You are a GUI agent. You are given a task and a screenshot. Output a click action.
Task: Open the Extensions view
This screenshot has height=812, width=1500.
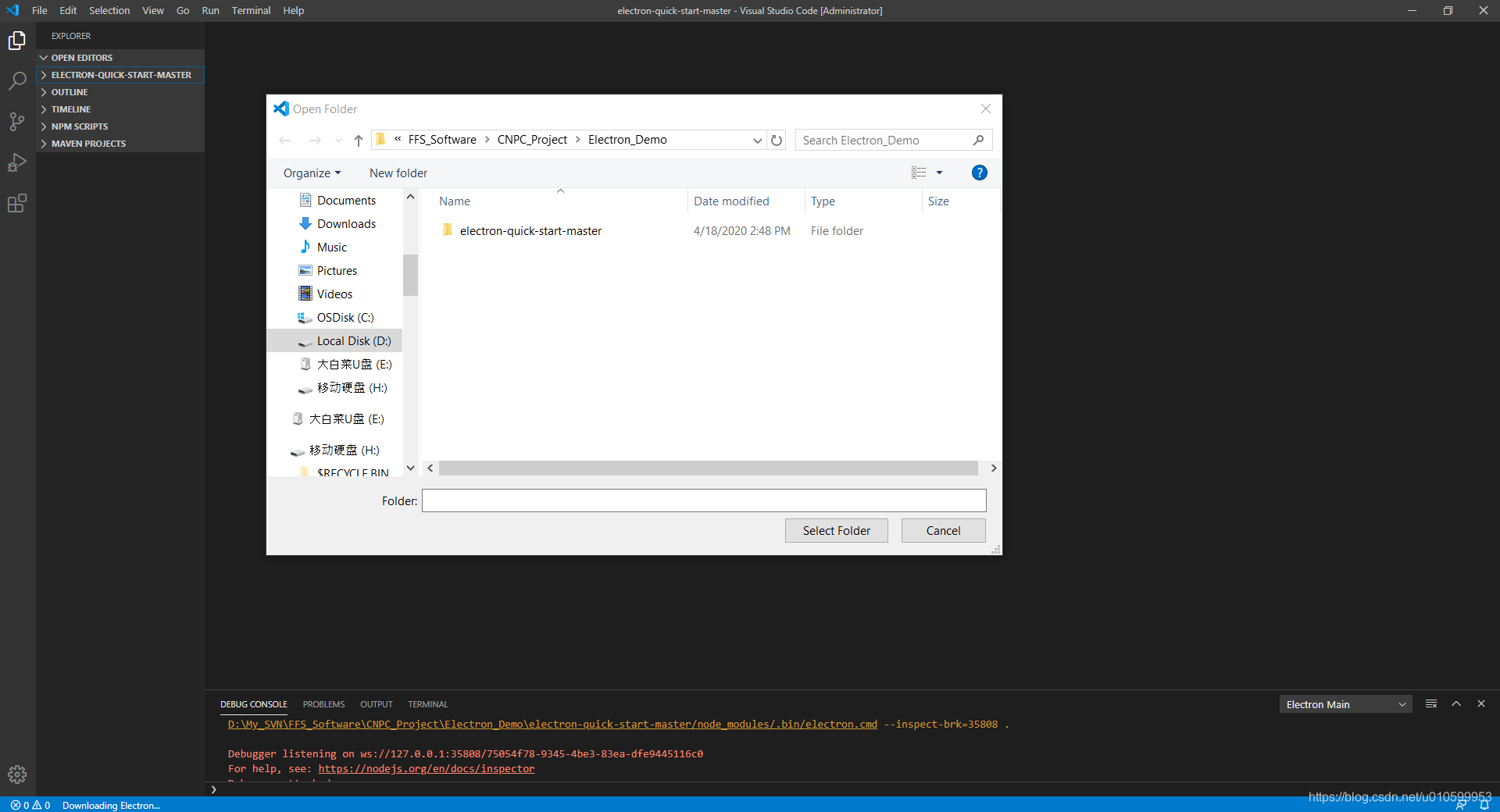(x=17, y=203)
